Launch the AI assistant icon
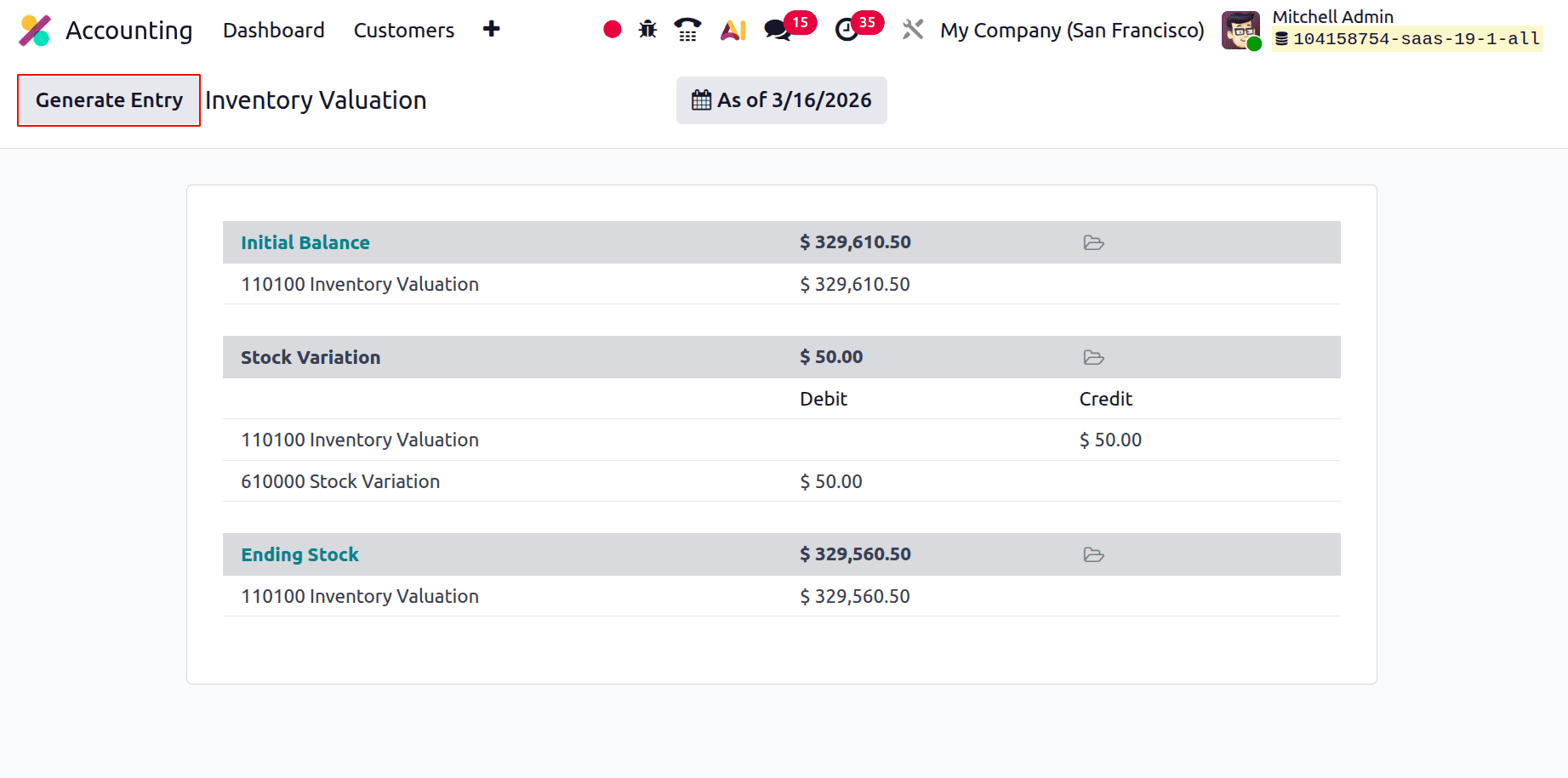 732,28
